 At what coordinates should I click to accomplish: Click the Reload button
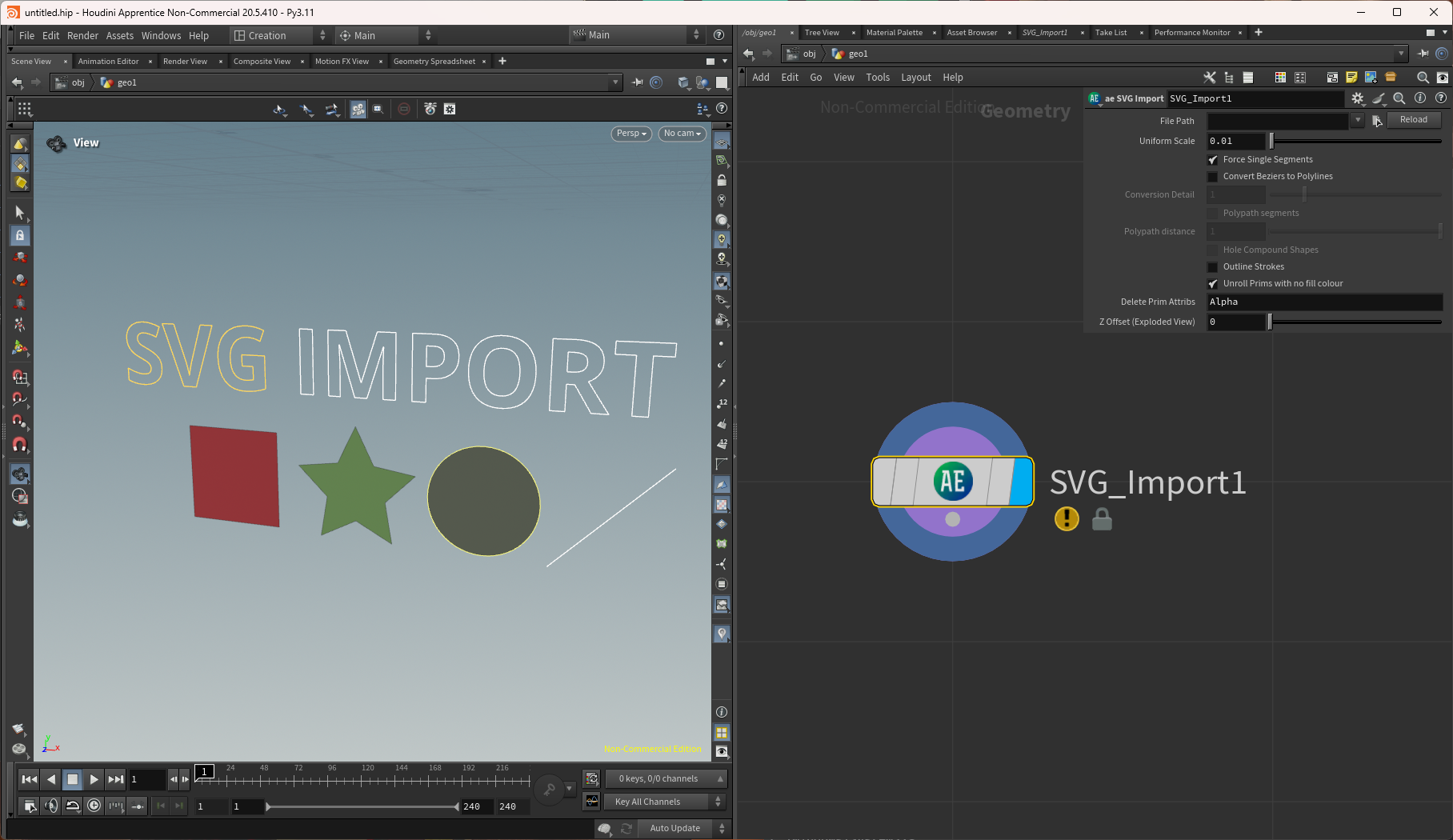coord(1414,120)
